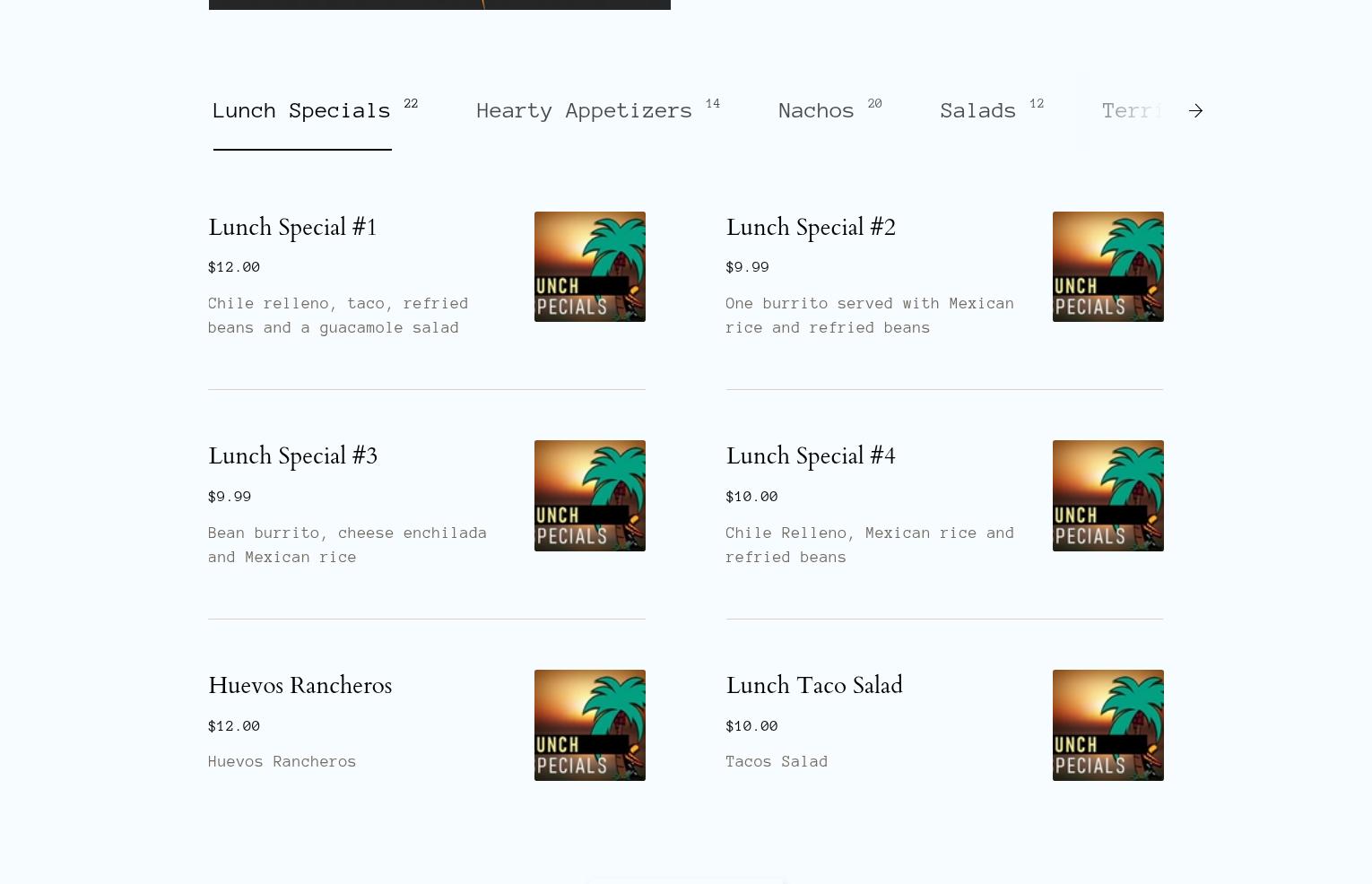View the Lunch Special #3 photo
The height and width of the screenshot is (884, 1372).
coord(590,496)
